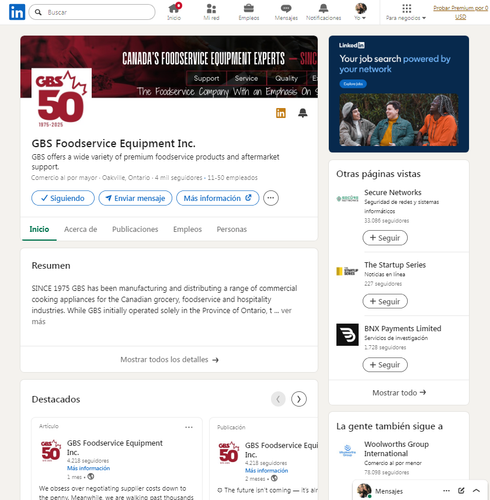Click GBS 50 logo in Artículo card
The height and width of the screenshot is (500, 490).
click(x=51, y=450)
